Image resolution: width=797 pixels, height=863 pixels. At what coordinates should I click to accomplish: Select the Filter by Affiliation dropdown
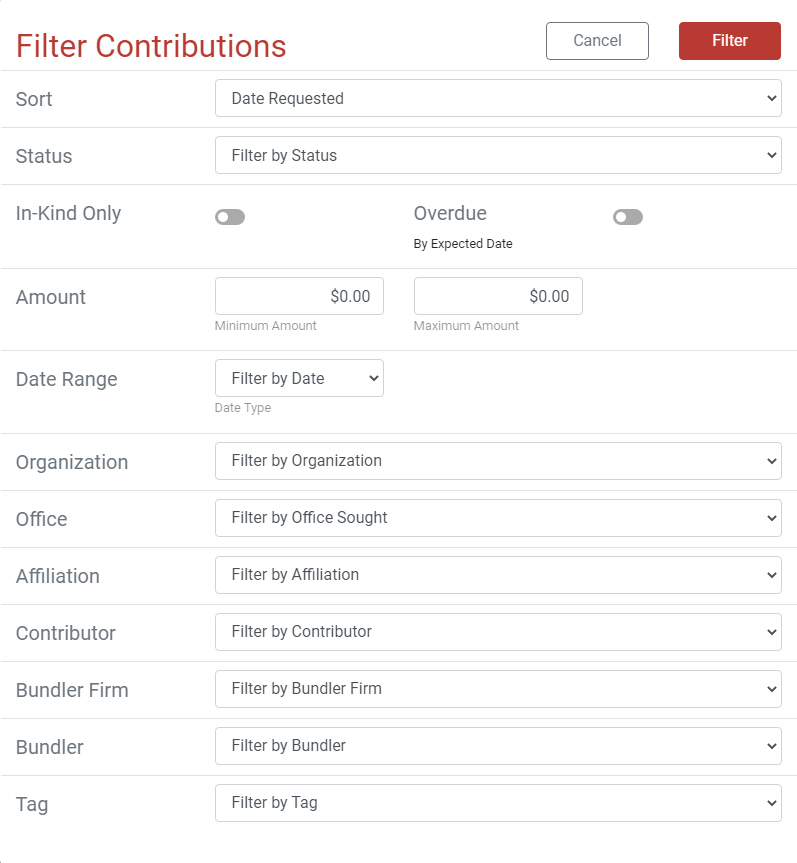tap(498, 575)
